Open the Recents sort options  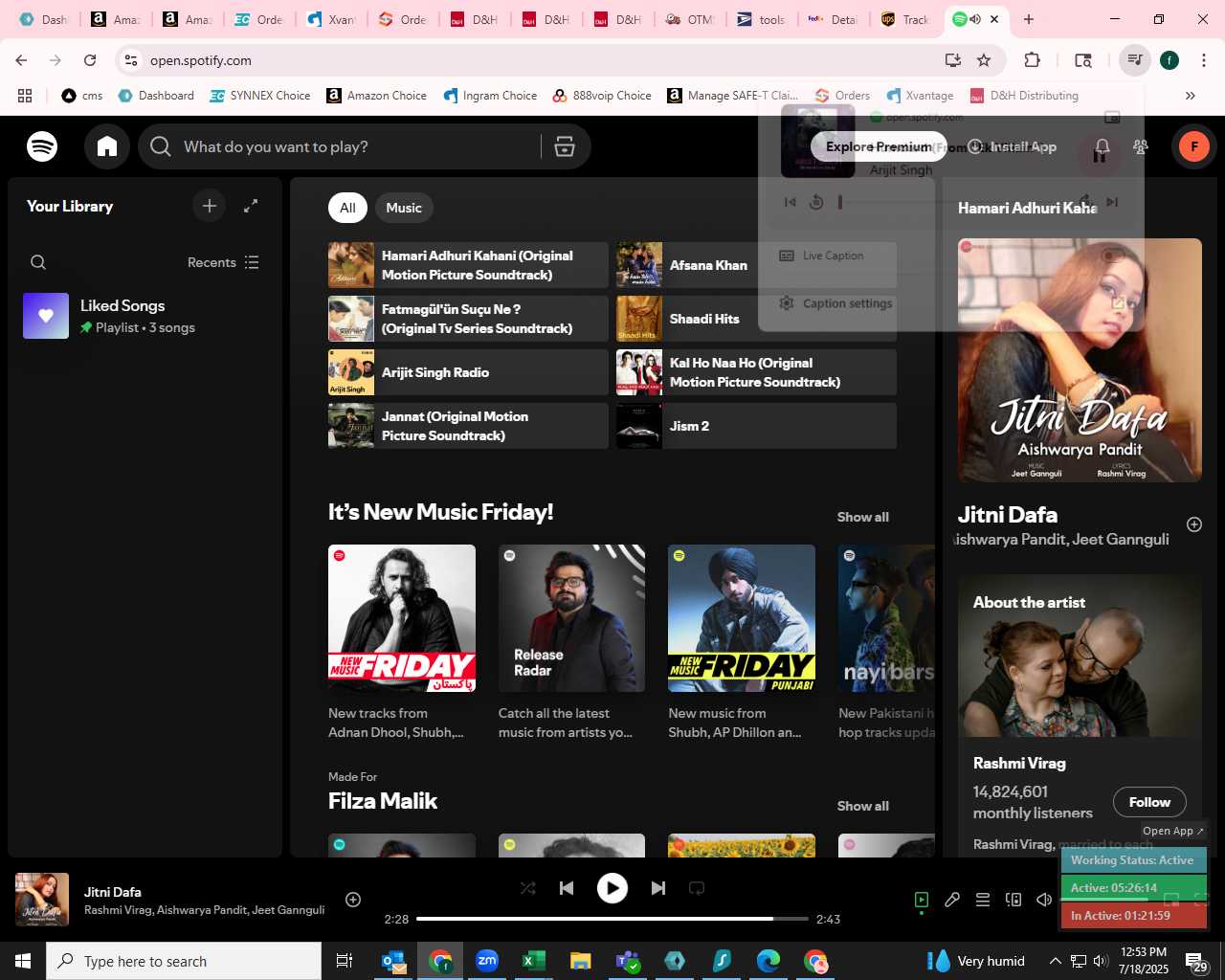click(223, 262)
